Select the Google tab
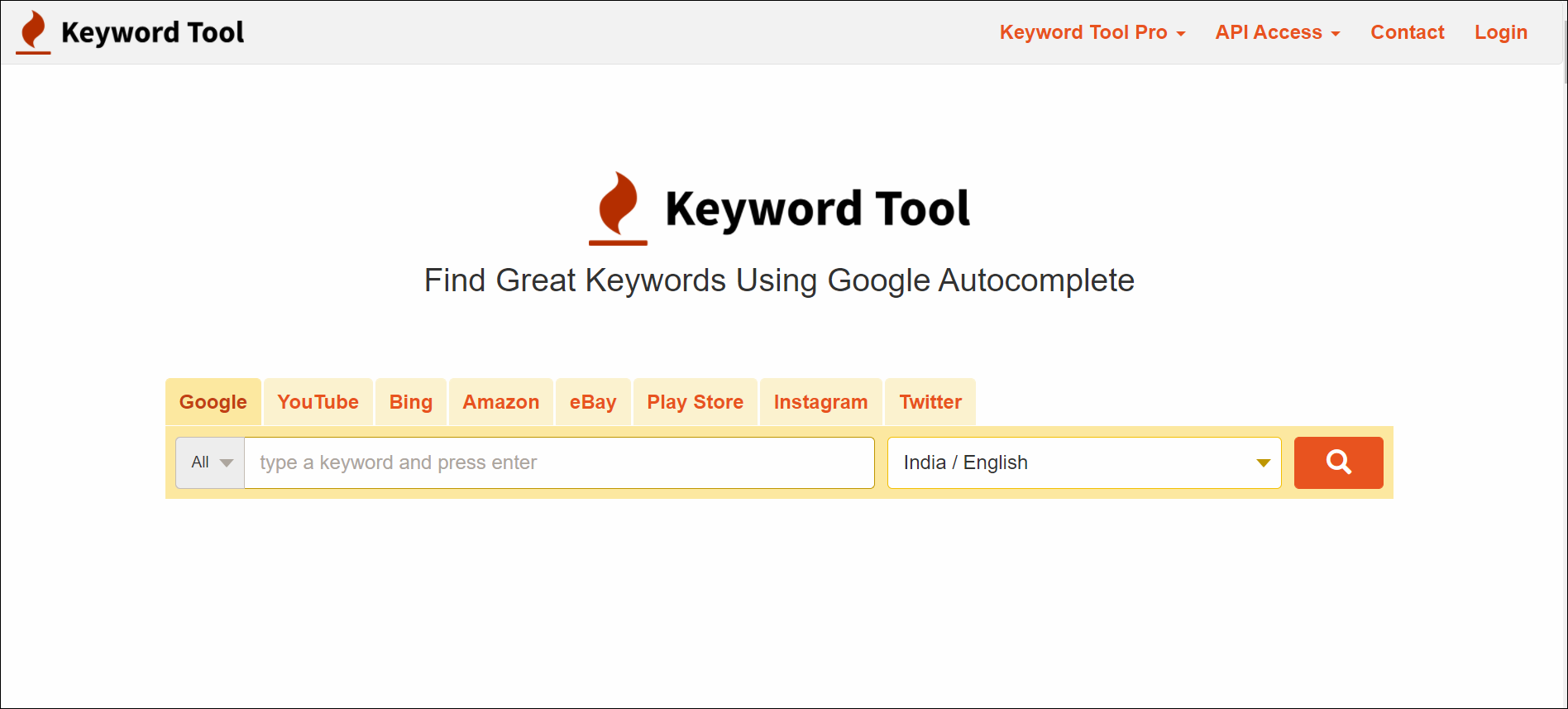The width and height of the screenshot is (1568, 709). coord(213,402)
